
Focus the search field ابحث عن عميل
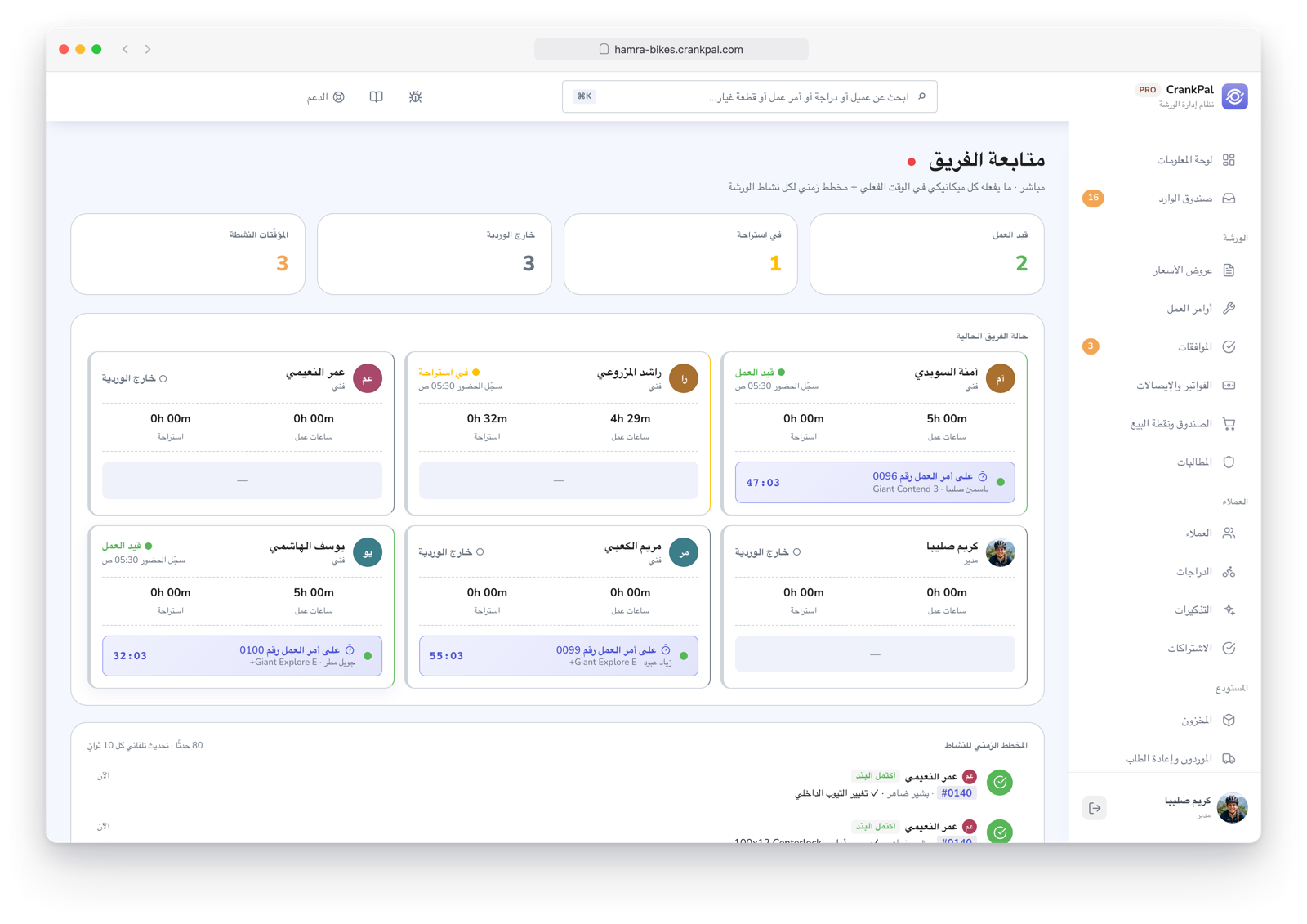pos(749,96)
